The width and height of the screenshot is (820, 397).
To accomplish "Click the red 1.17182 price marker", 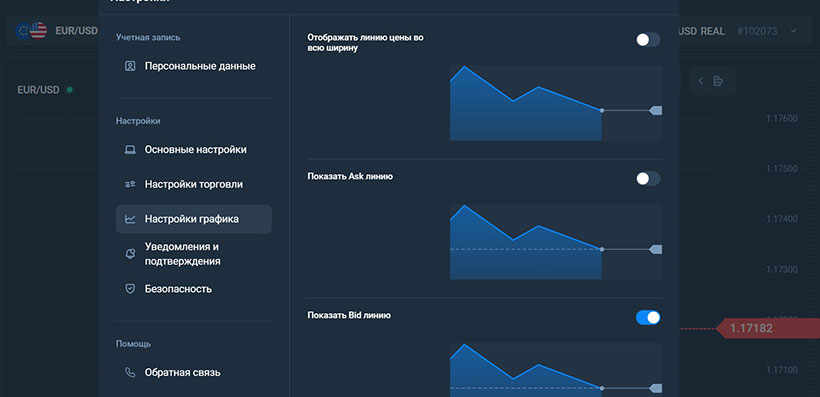I will point(768,328).
